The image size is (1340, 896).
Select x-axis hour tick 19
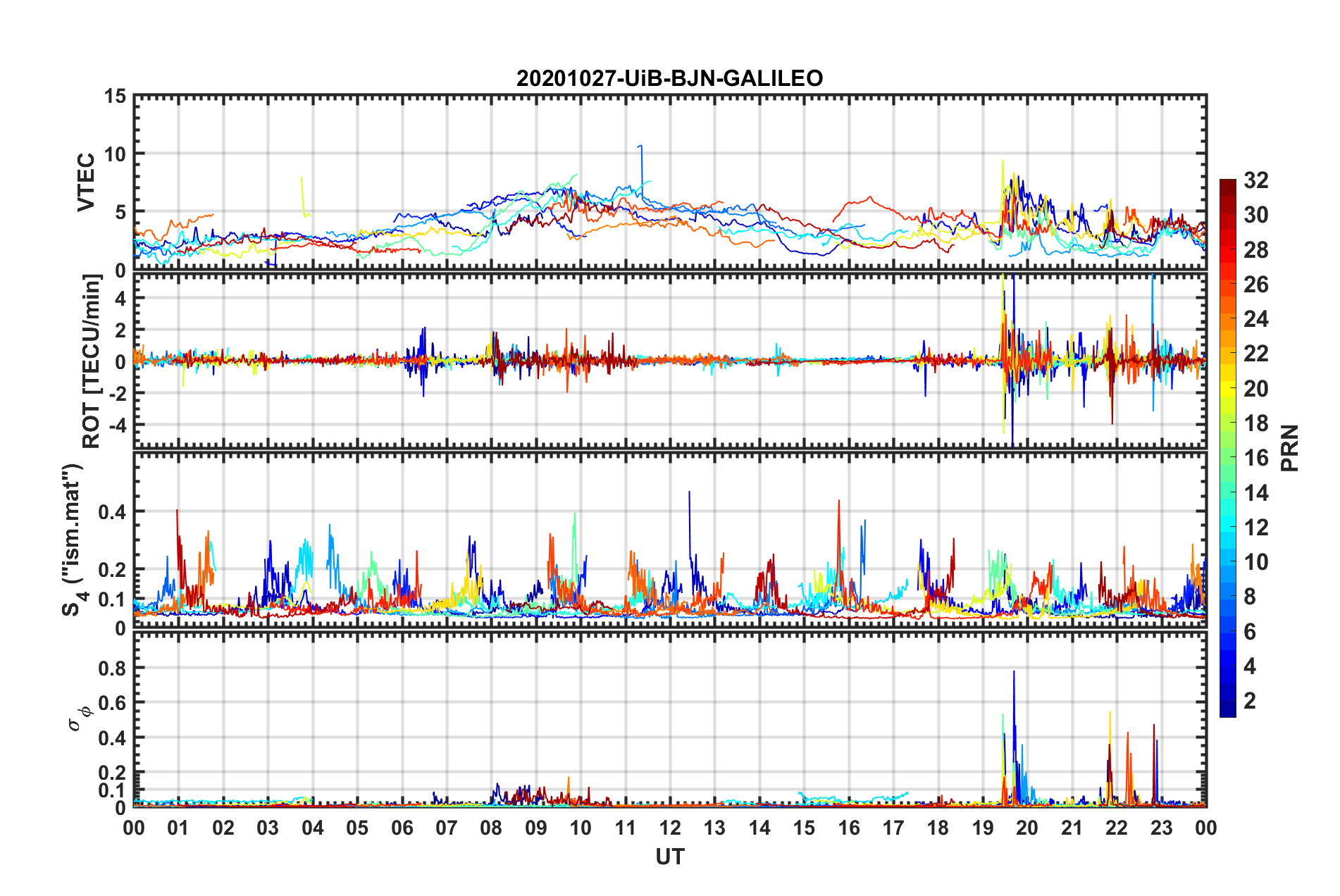click(x=983, y=828)
